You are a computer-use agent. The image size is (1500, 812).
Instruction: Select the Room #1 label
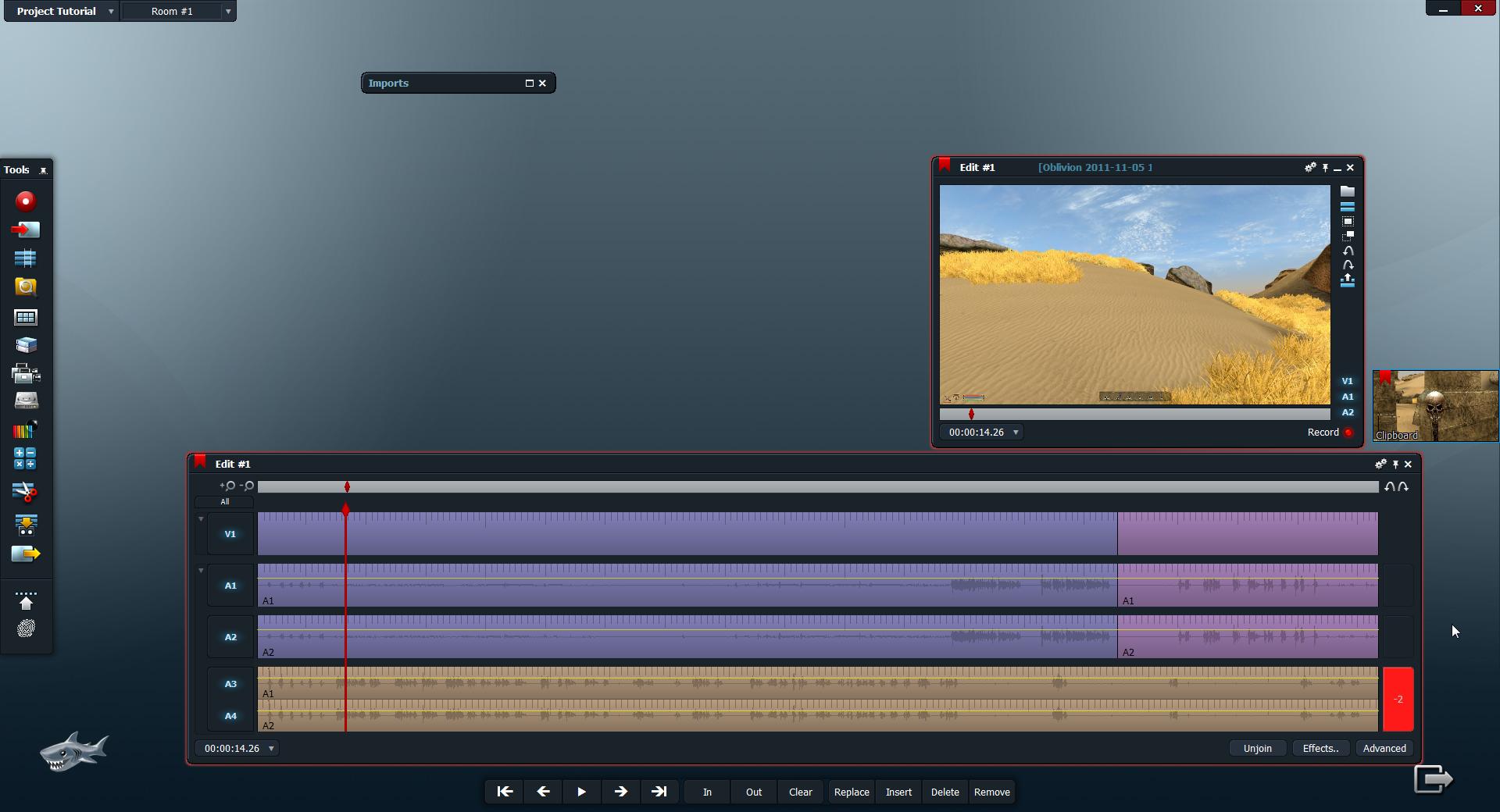pos(172,12)
